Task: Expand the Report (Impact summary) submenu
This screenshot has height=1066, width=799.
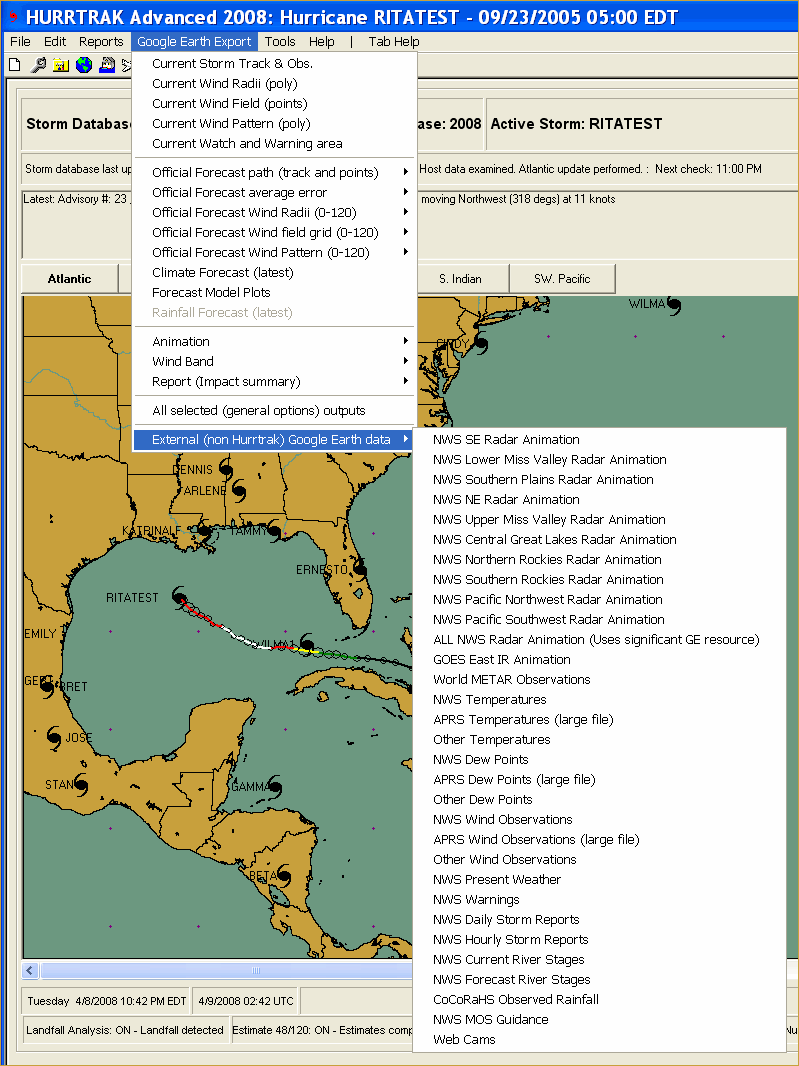Action: click(x=274, y=382)
